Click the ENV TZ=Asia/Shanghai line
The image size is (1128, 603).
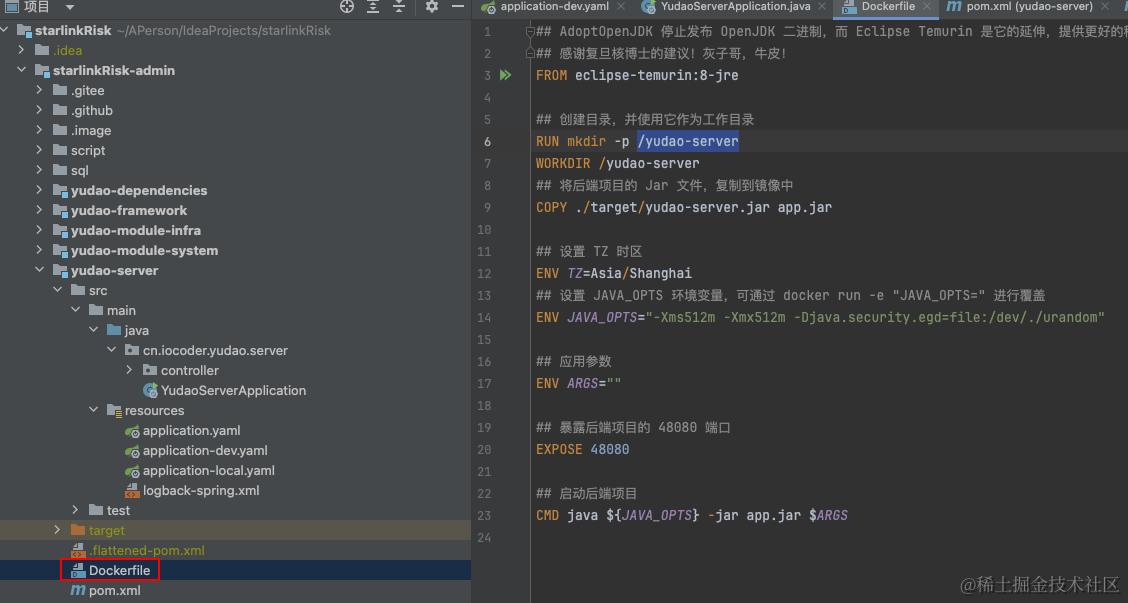click(x=614, y=273)
